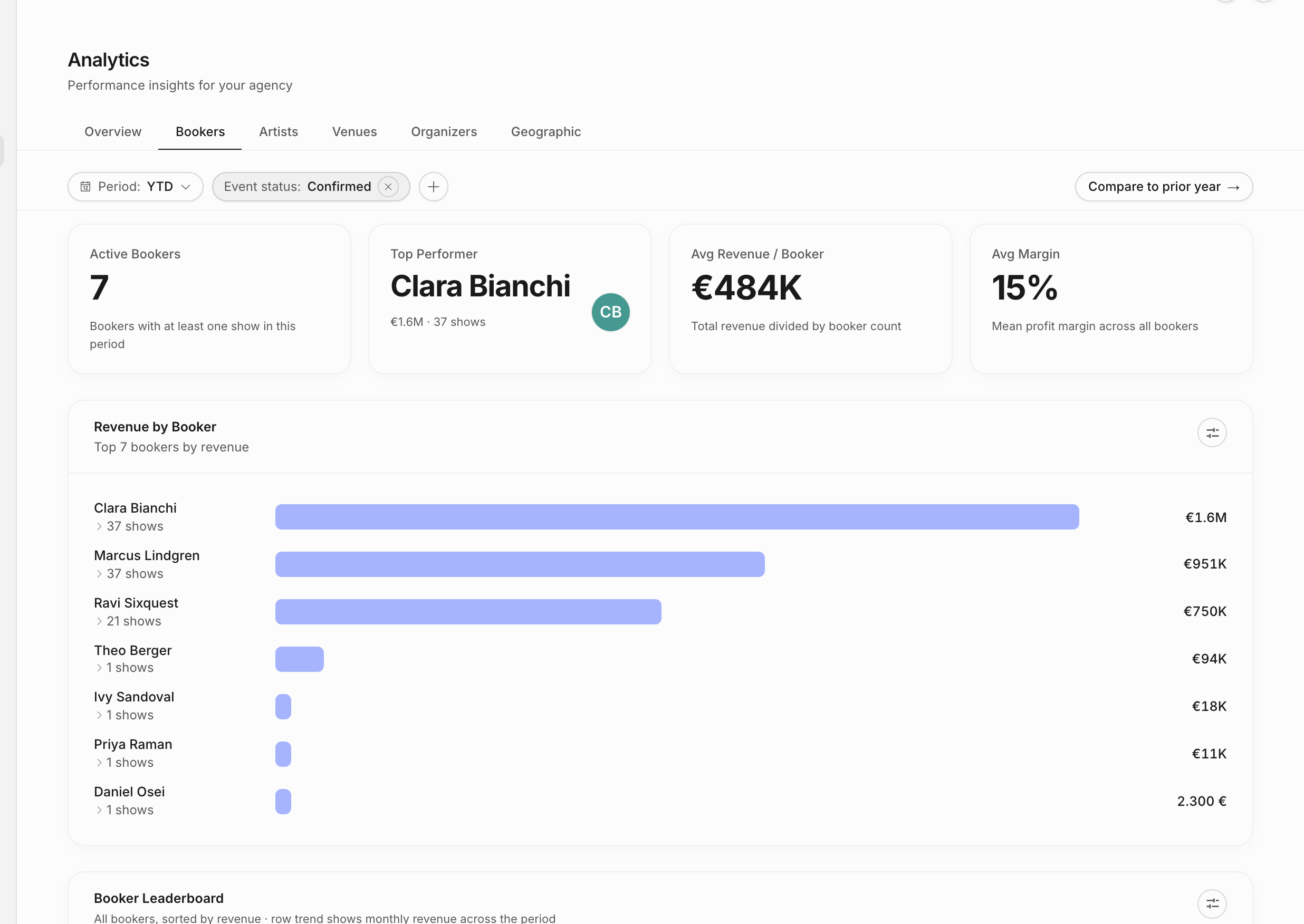Viewport: 1304px width, 924px height.
Task: Click the €94K revenue value
Action: 1209,659
